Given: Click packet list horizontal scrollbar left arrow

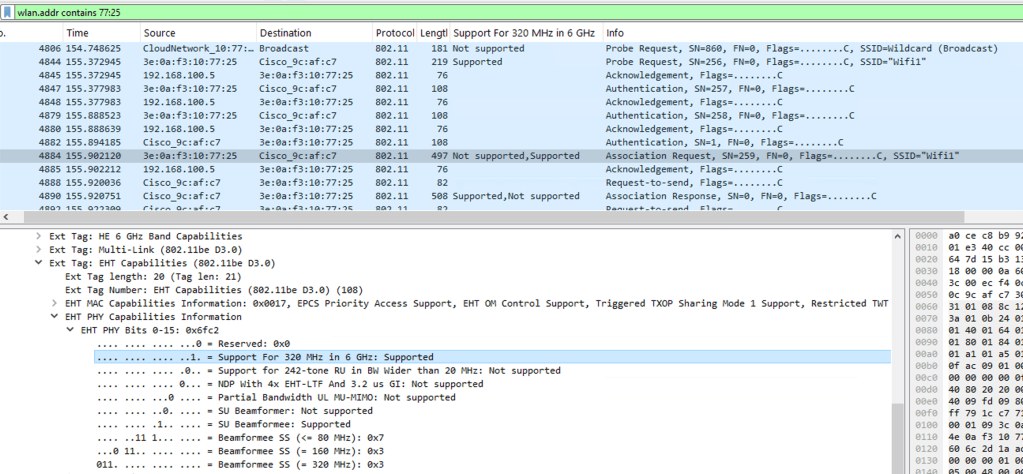Looking at the screenshot, I should coord(6,216).
